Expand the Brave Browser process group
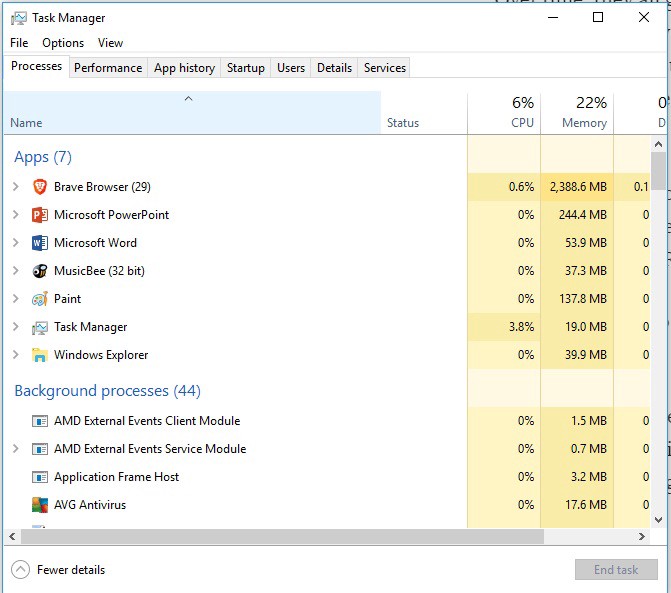Screen dimensions: 671x593 (x=15, y=187)
